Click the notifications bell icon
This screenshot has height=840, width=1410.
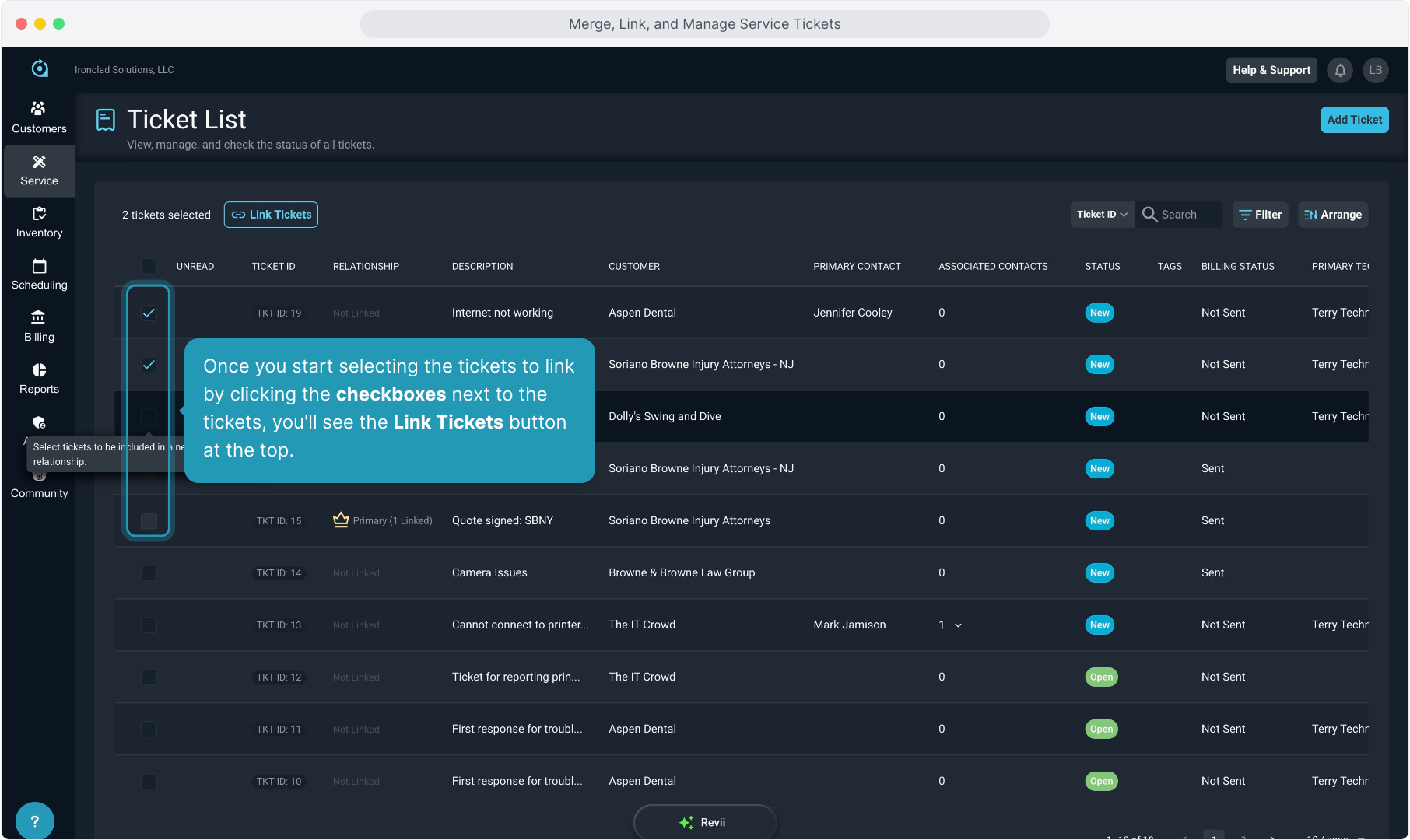tap(1340, 70)
